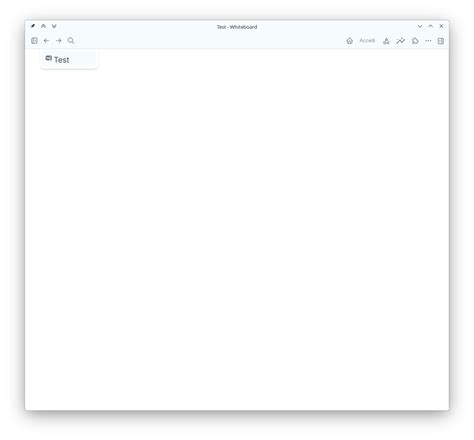Go forward with the right arrow
This screenshot has height=440, width=474.
59,41
